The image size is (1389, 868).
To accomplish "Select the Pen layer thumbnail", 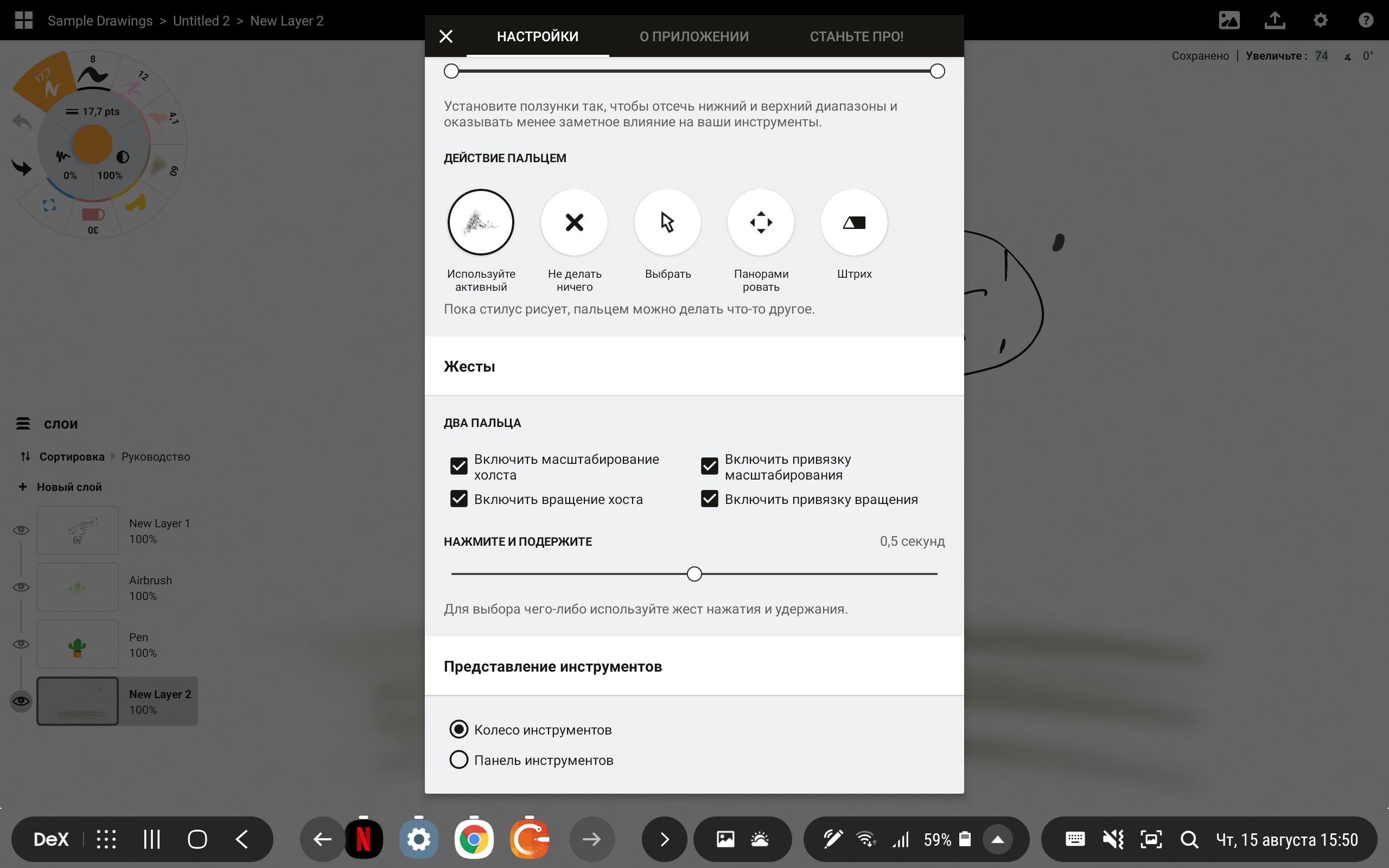I will coord(78,644).
